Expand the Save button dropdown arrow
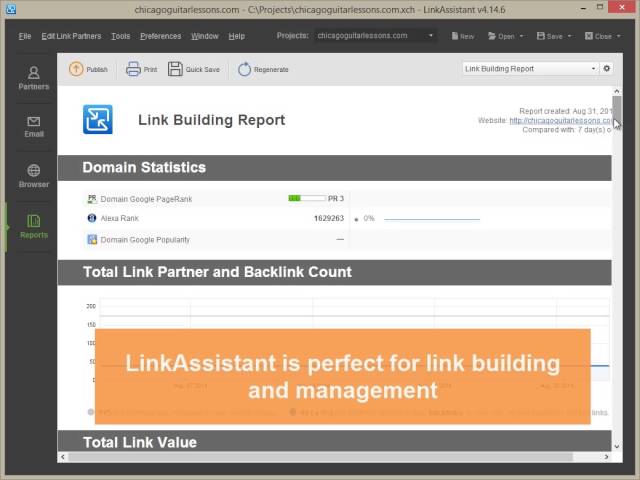The height and width of the screenshot is (480, 640). (569, 36)
